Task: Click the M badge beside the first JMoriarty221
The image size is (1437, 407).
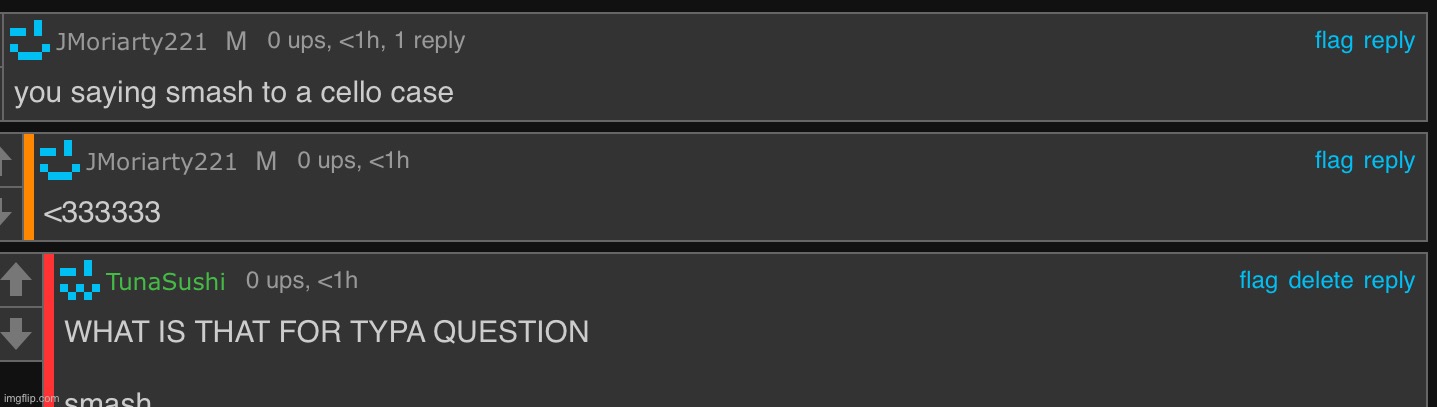Action: pos(236,41)
